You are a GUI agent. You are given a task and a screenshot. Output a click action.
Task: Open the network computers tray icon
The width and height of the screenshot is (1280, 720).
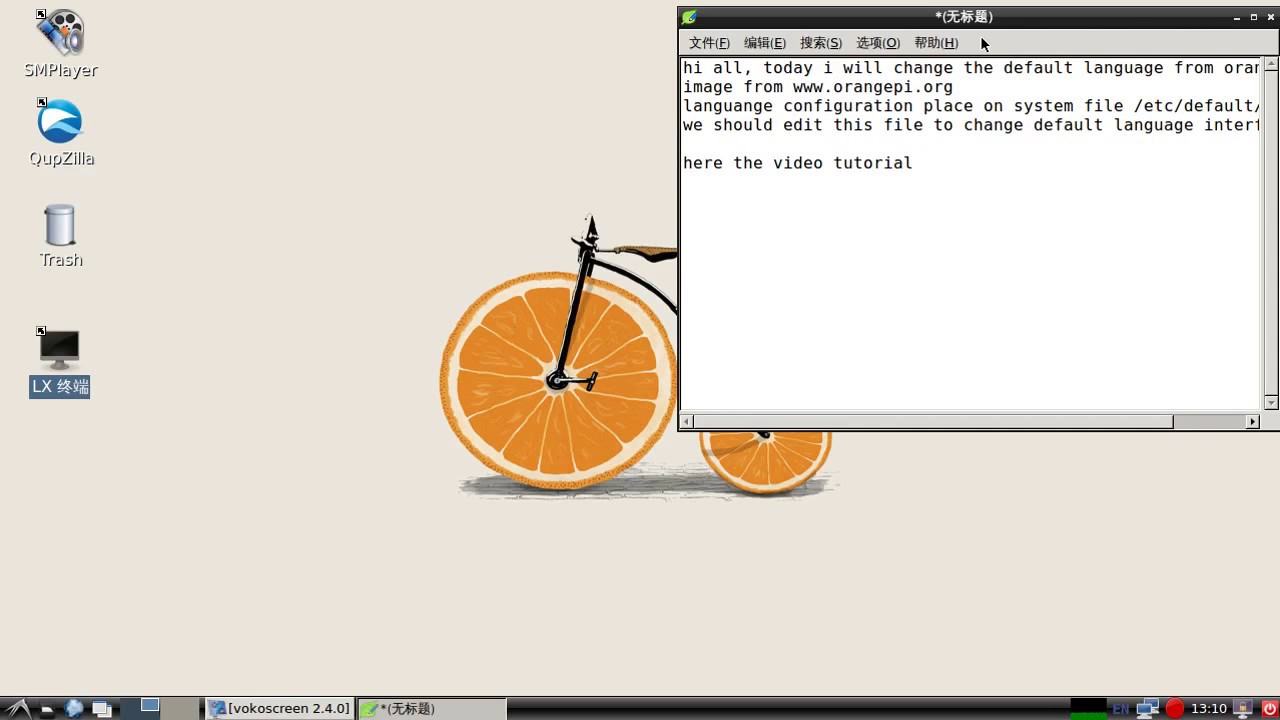[1148, 709]
